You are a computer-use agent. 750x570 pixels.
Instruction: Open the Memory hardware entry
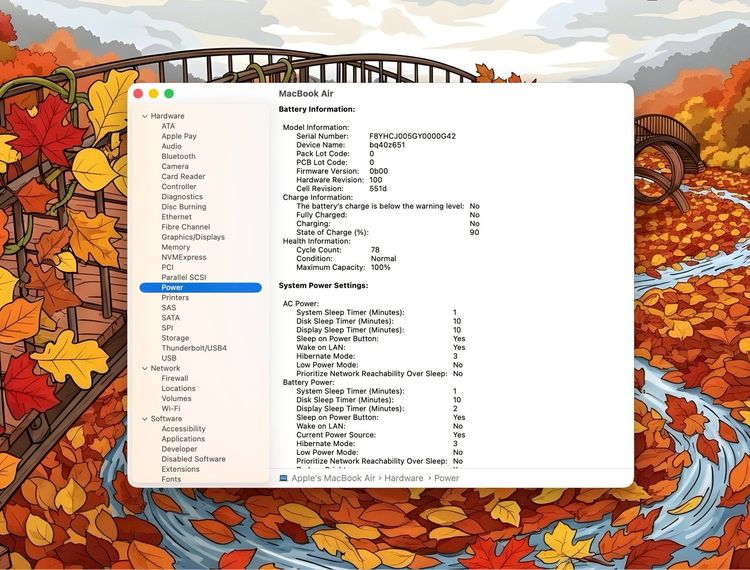(x=176, y=247)
